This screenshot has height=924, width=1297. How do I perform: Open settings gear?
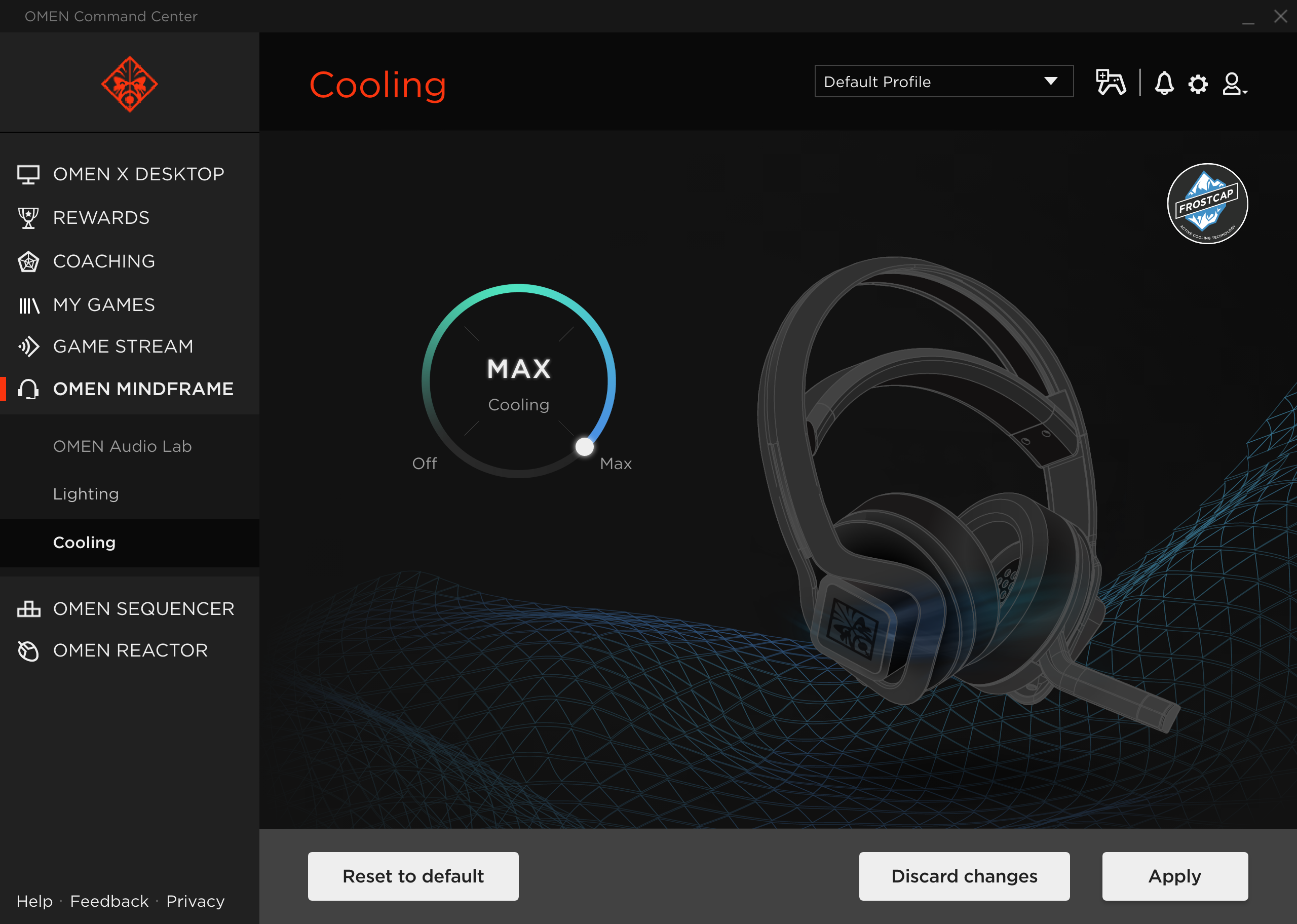pos(1198,84)
